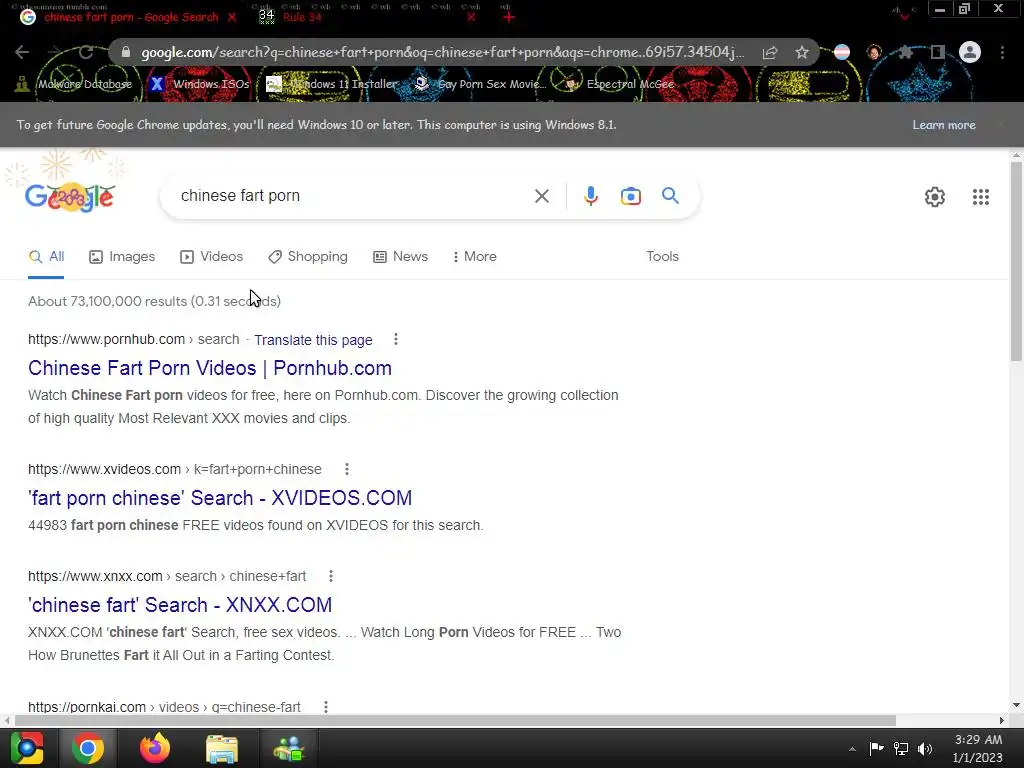
Task: Open File Explorer from the taskbar
Action: pos(222,749)
